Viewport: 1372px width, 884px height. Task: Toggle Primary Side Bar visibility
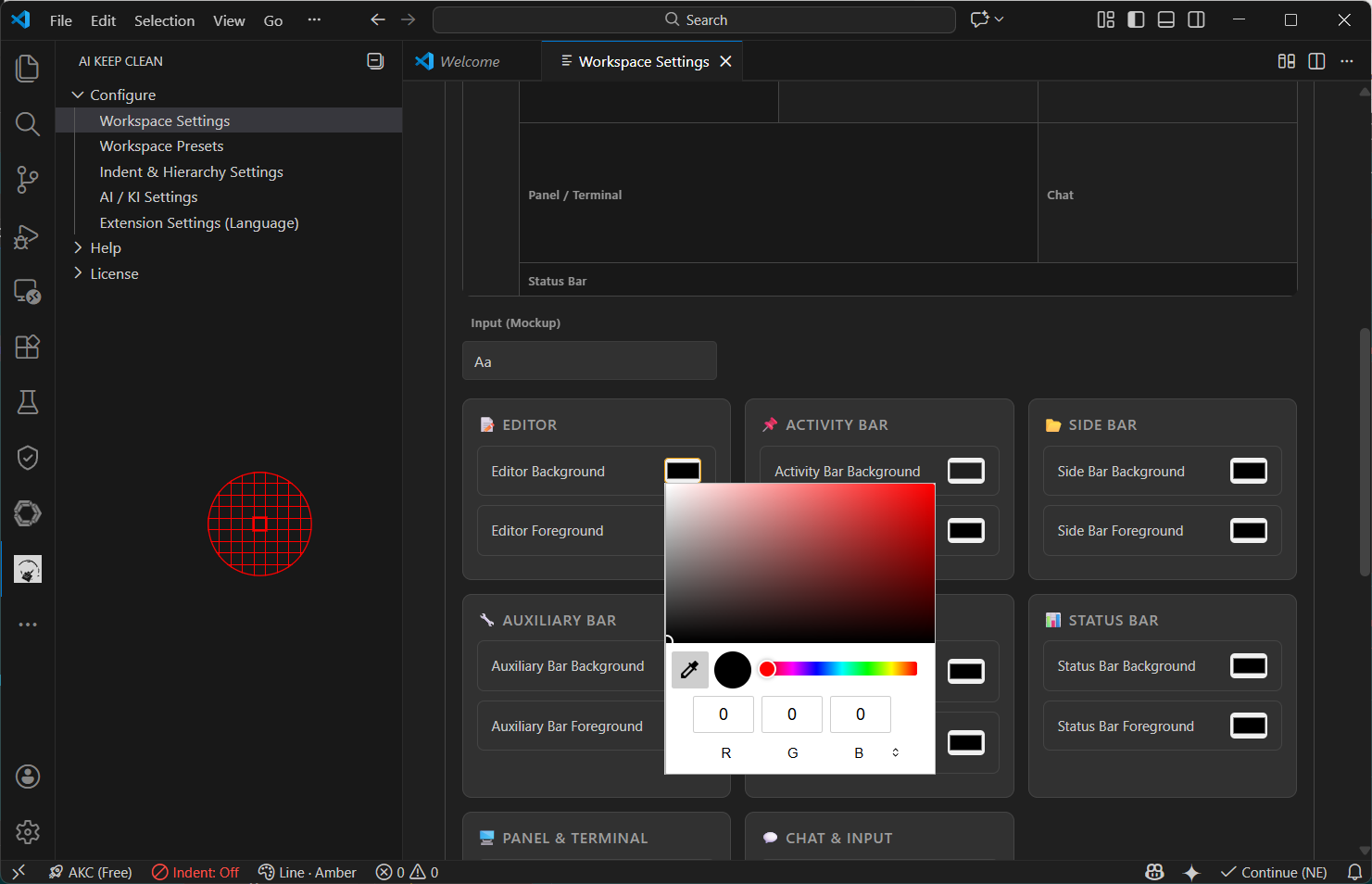pos(1136,19)
